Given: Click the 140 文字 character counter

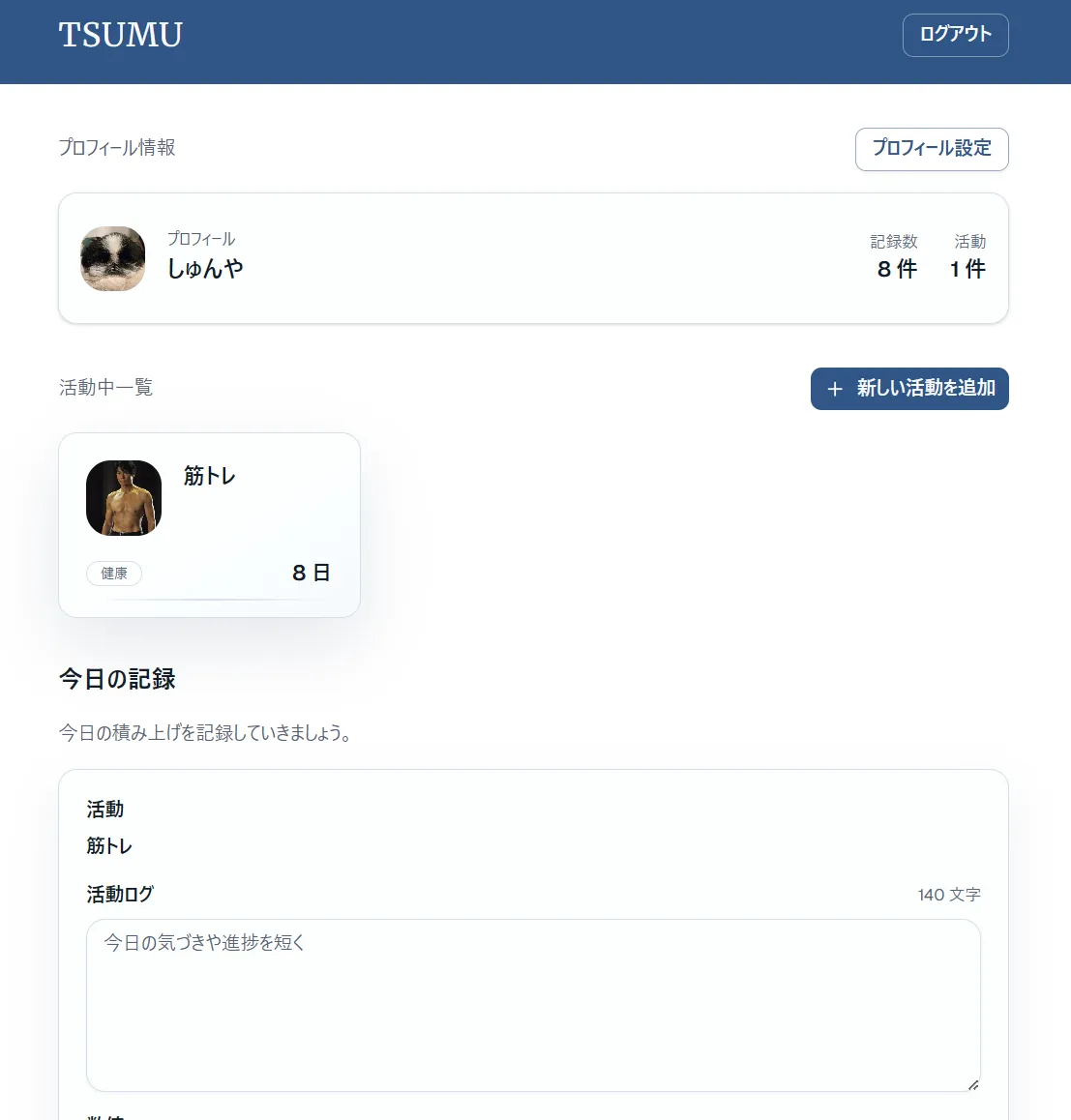Looking at the screenshot, I should [948, 895].
